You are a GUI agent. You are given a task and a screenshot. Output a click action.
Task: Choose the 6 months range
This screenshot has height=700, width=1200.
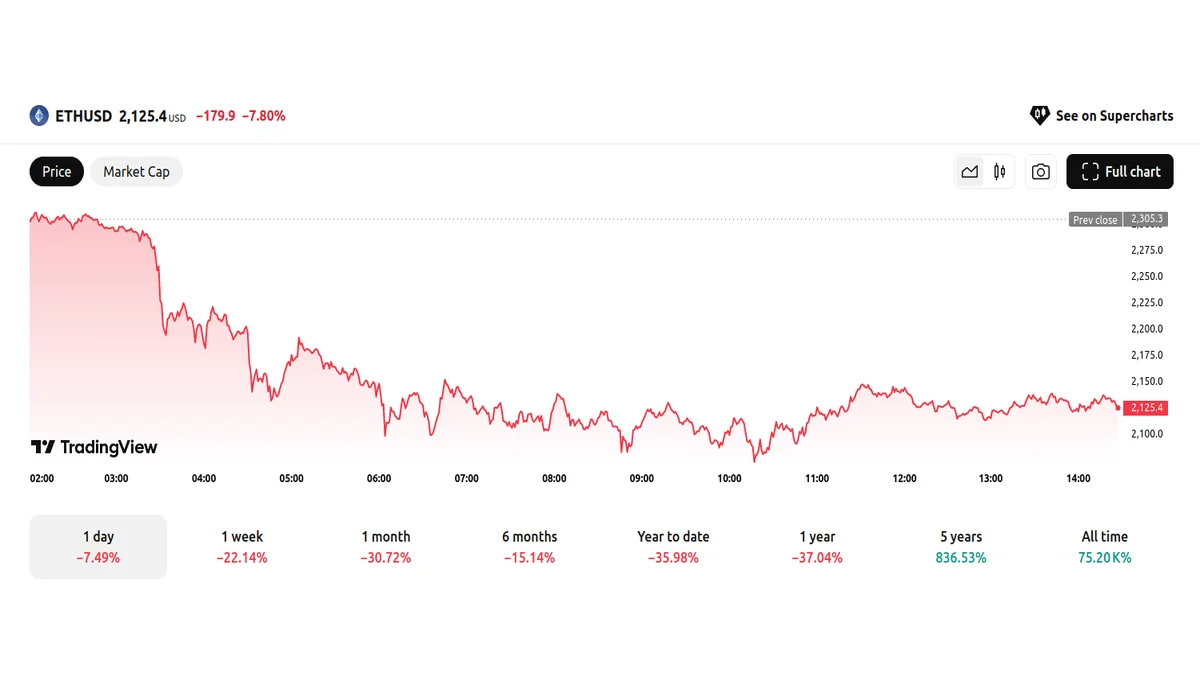pos(530,547)
